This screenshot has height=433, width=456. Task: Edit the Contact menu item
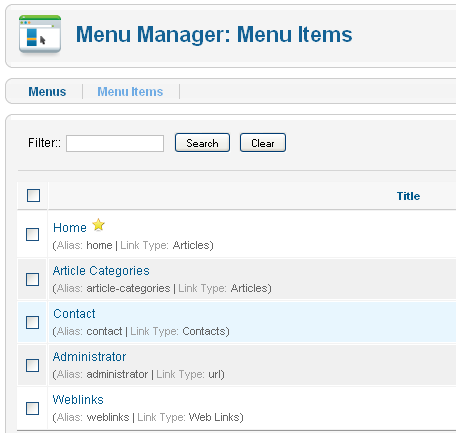[x=74, y=314]
